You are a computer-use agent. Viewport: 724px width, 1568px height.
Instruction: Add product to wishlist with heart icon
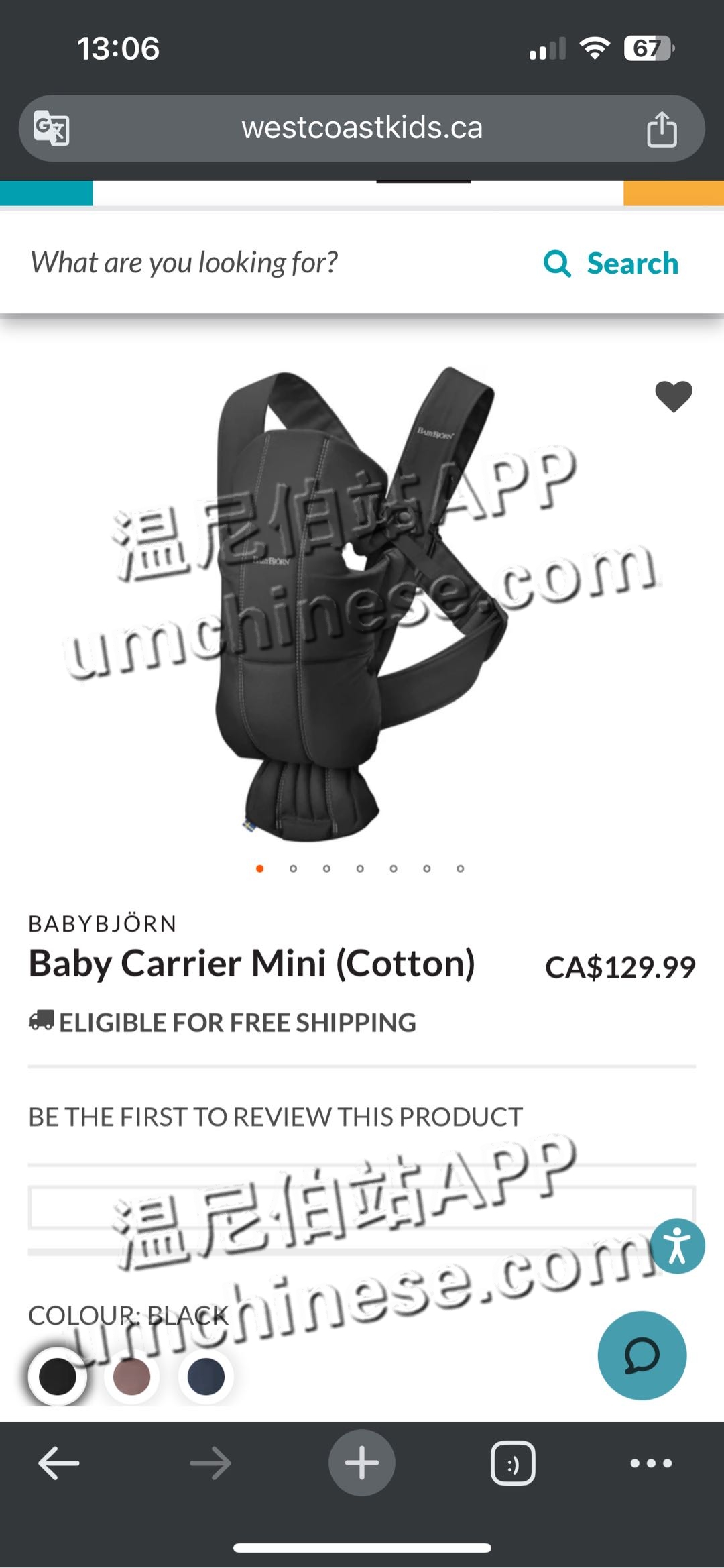click(674, 396)
